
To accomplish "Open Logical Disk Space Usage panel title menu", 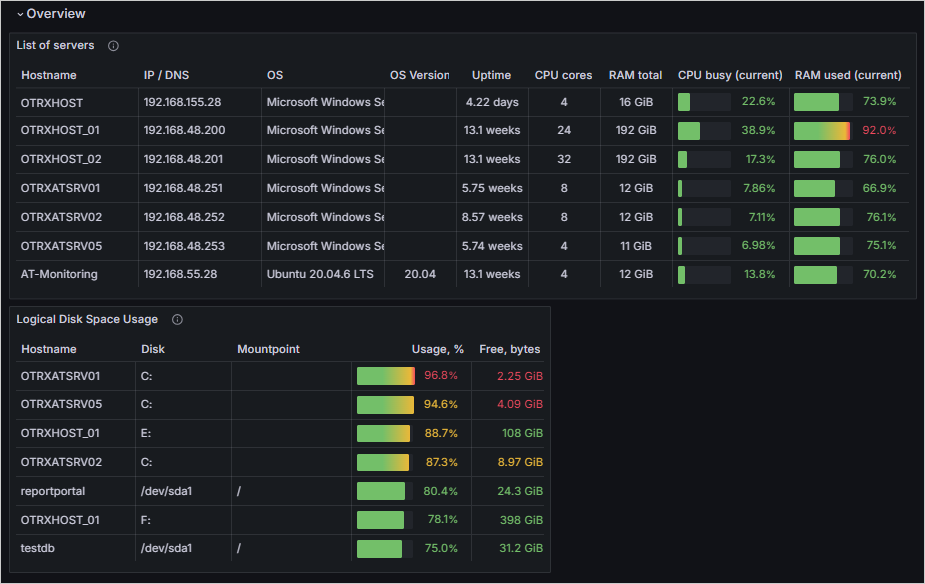I will point(87,320).
